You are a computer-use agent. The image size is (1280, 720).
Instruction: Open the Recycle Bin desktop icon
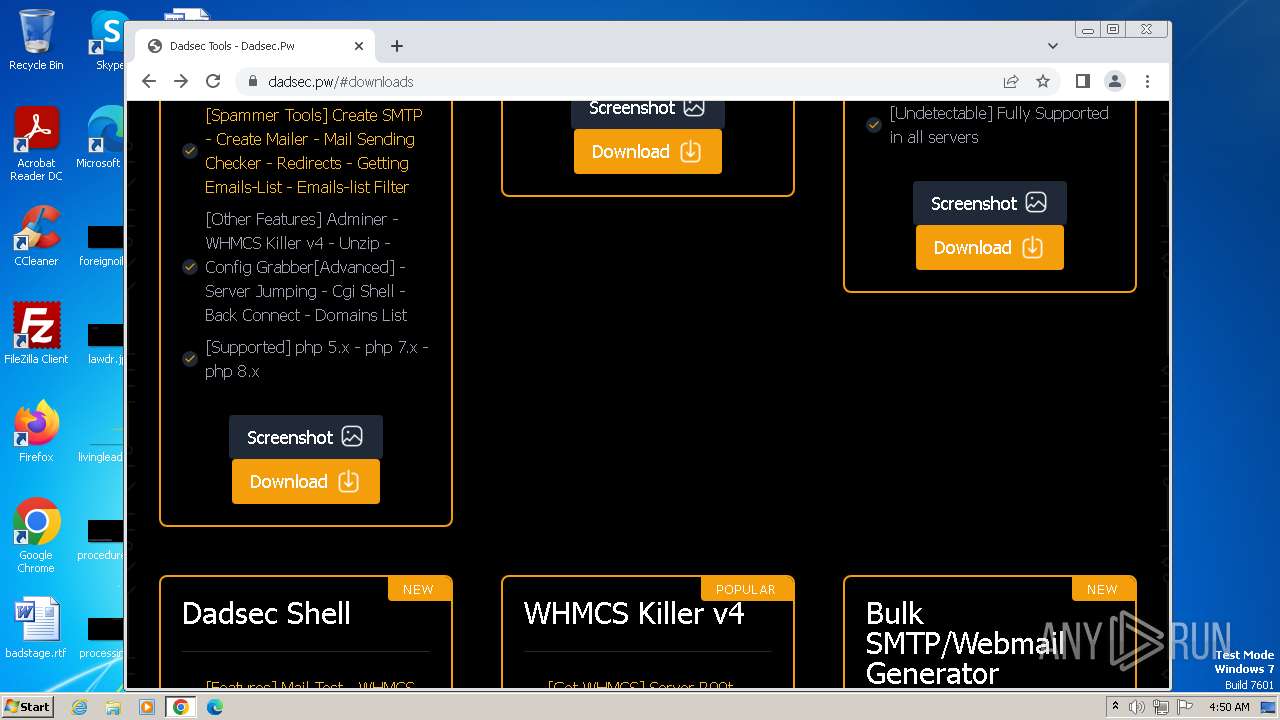[36, 40]
